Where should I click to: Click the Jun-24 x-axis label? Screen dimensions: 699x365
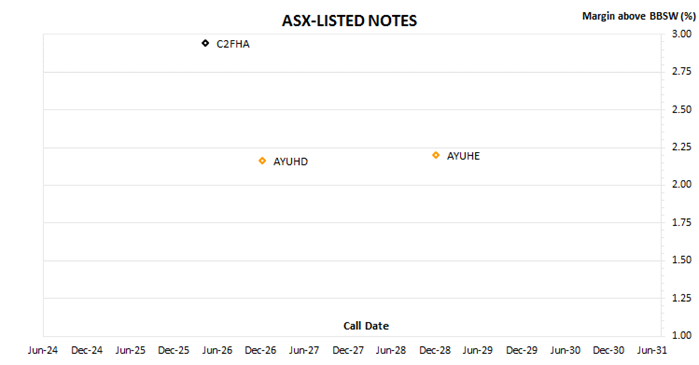click(43, 350)
